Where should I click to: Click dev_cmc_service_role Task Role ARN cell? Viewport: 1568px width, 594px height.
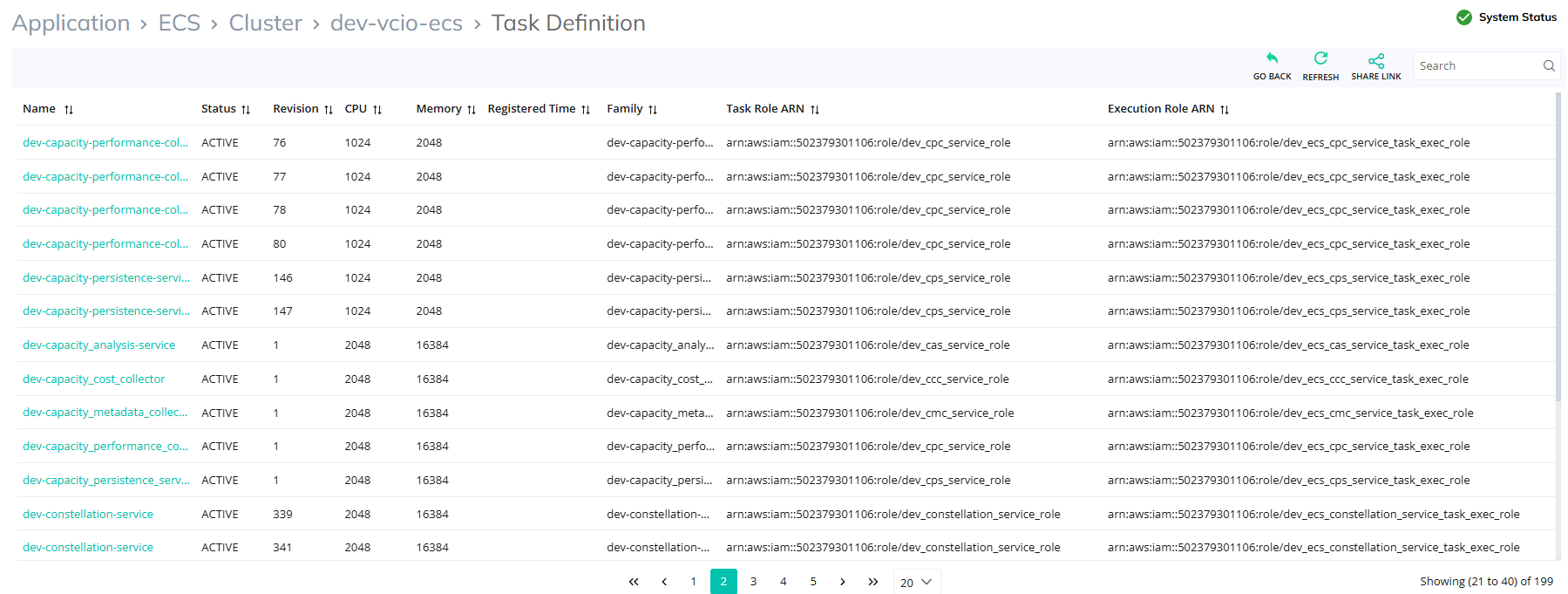(x=870, y=413)
